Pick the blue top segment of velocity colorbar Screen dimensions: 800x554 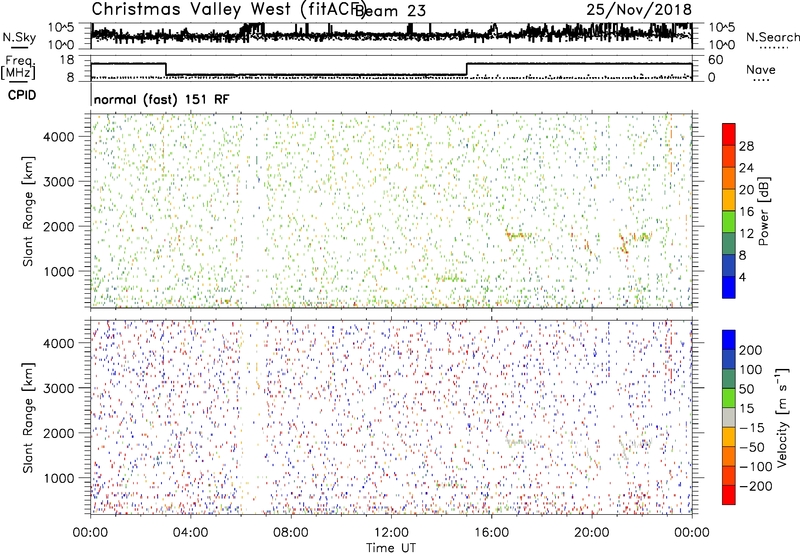tap(729, 340)
